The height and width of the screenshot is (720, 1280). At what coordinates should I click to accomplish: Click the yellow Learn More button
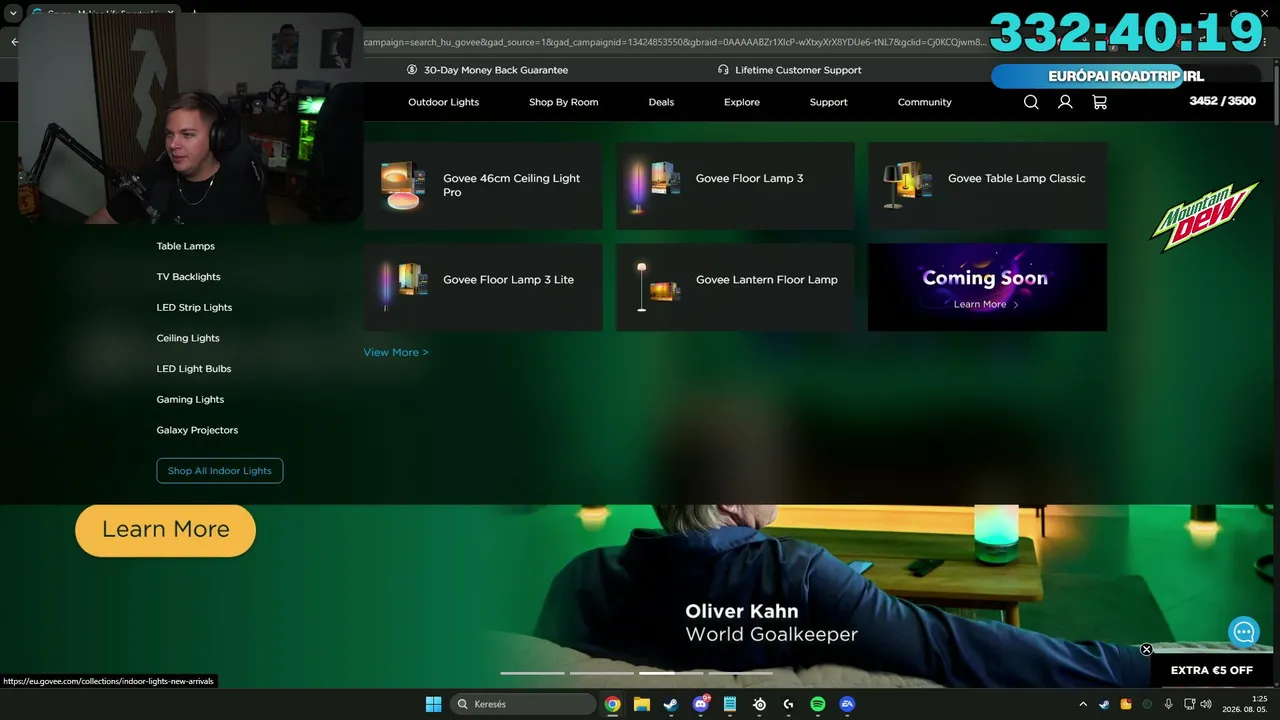(165, 530)
